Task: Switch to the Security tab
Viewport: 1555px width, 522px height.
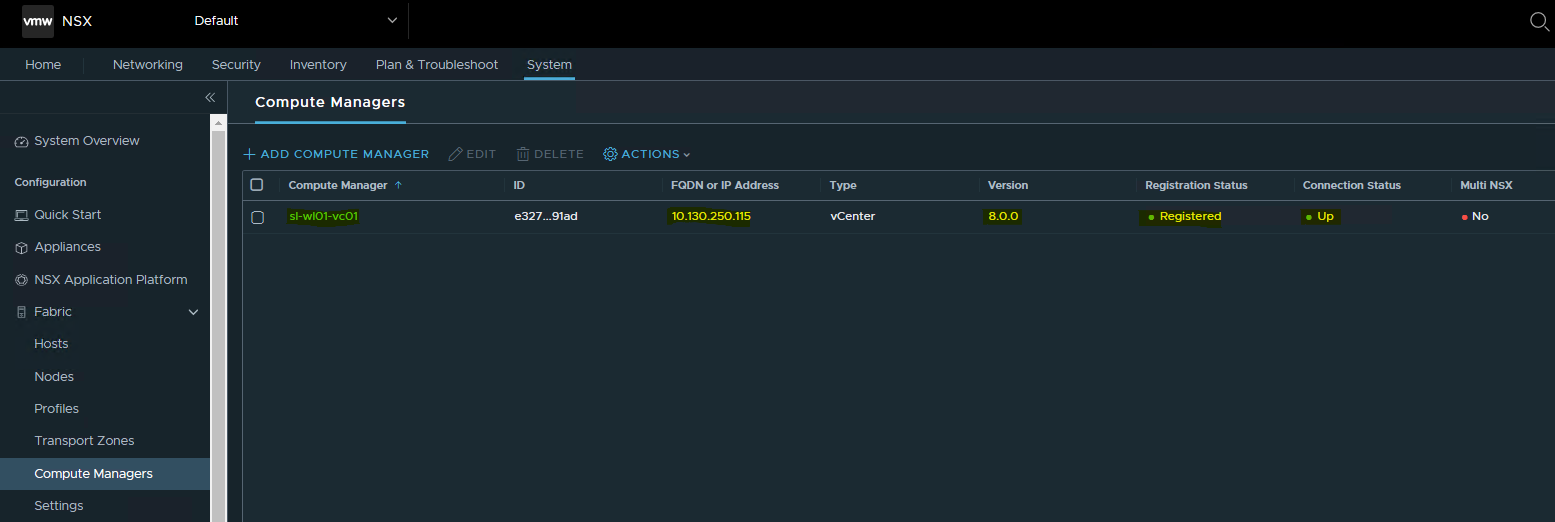Action: tap(236, 64)
